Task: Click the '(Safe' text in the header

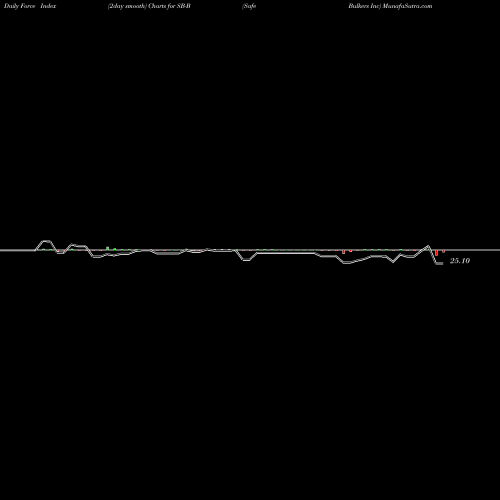Action: (249, 6)
